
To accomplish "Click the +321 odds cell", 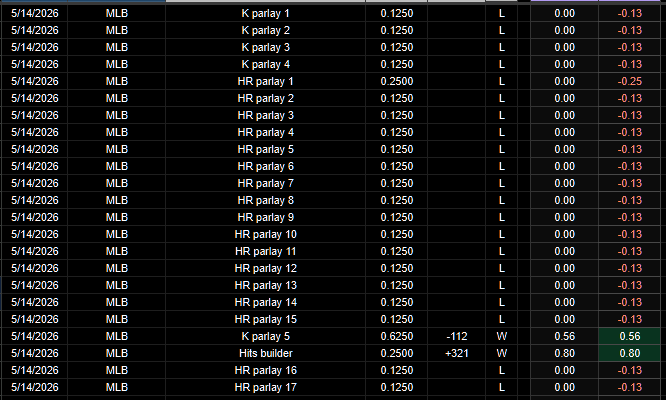I will pos(457,353).
